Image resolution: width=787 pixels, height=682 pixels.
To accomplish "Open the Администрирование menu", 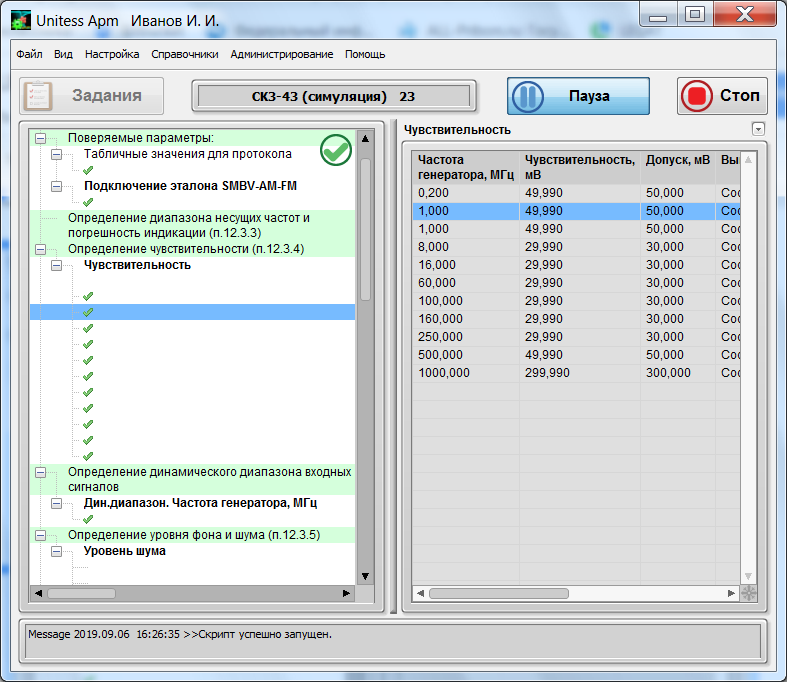I will pos(281,54).
